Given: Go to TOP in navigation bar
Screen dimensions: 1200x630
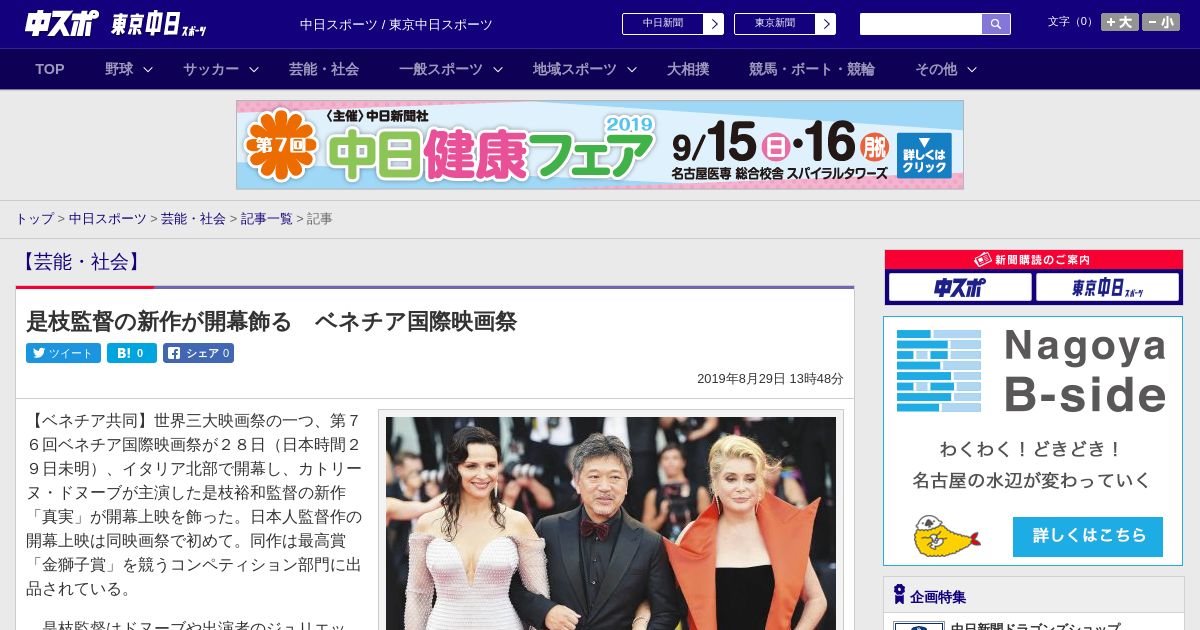Looking at the screenshot, I should (50, 69).
